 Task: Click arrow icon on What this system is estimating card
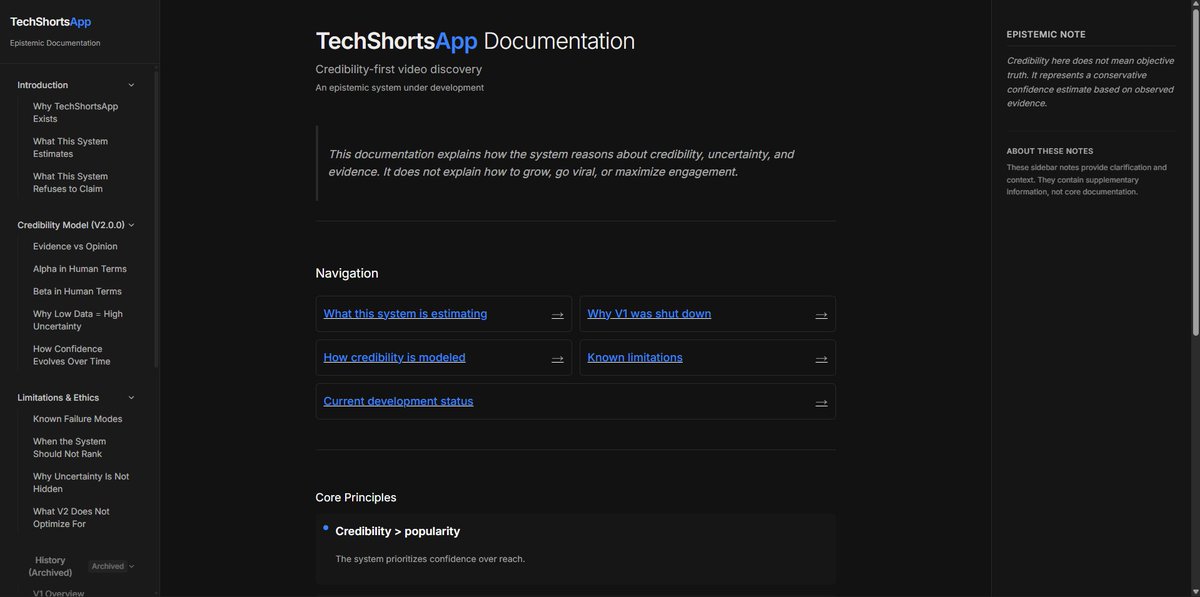point(558,315)
